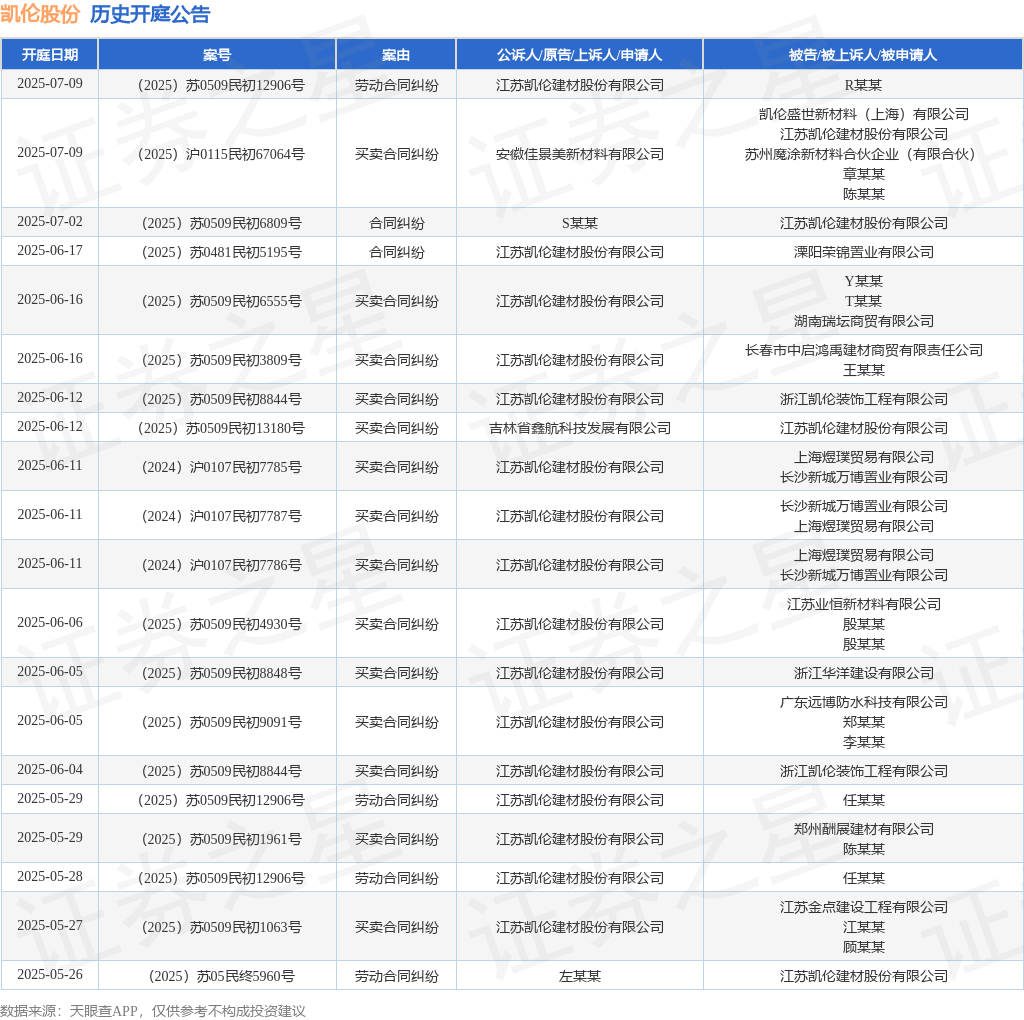Click defendant 浙江华洋建设有限公司
The width and height of the screenshot is (1024, 1020).
coord(863,673)
